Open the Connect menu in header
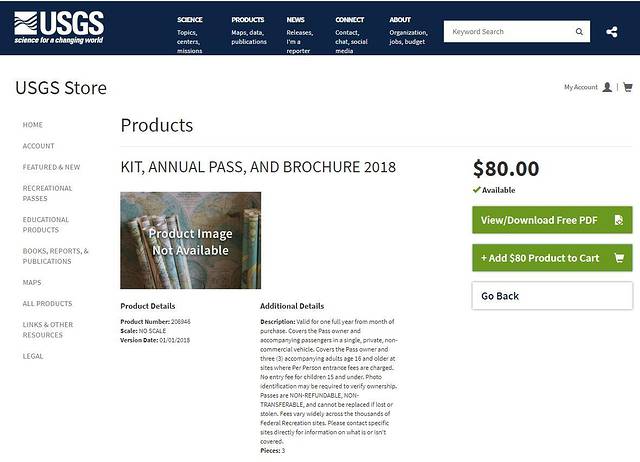The width and height of the screenshot is (640, 462). tap(350, 20)
